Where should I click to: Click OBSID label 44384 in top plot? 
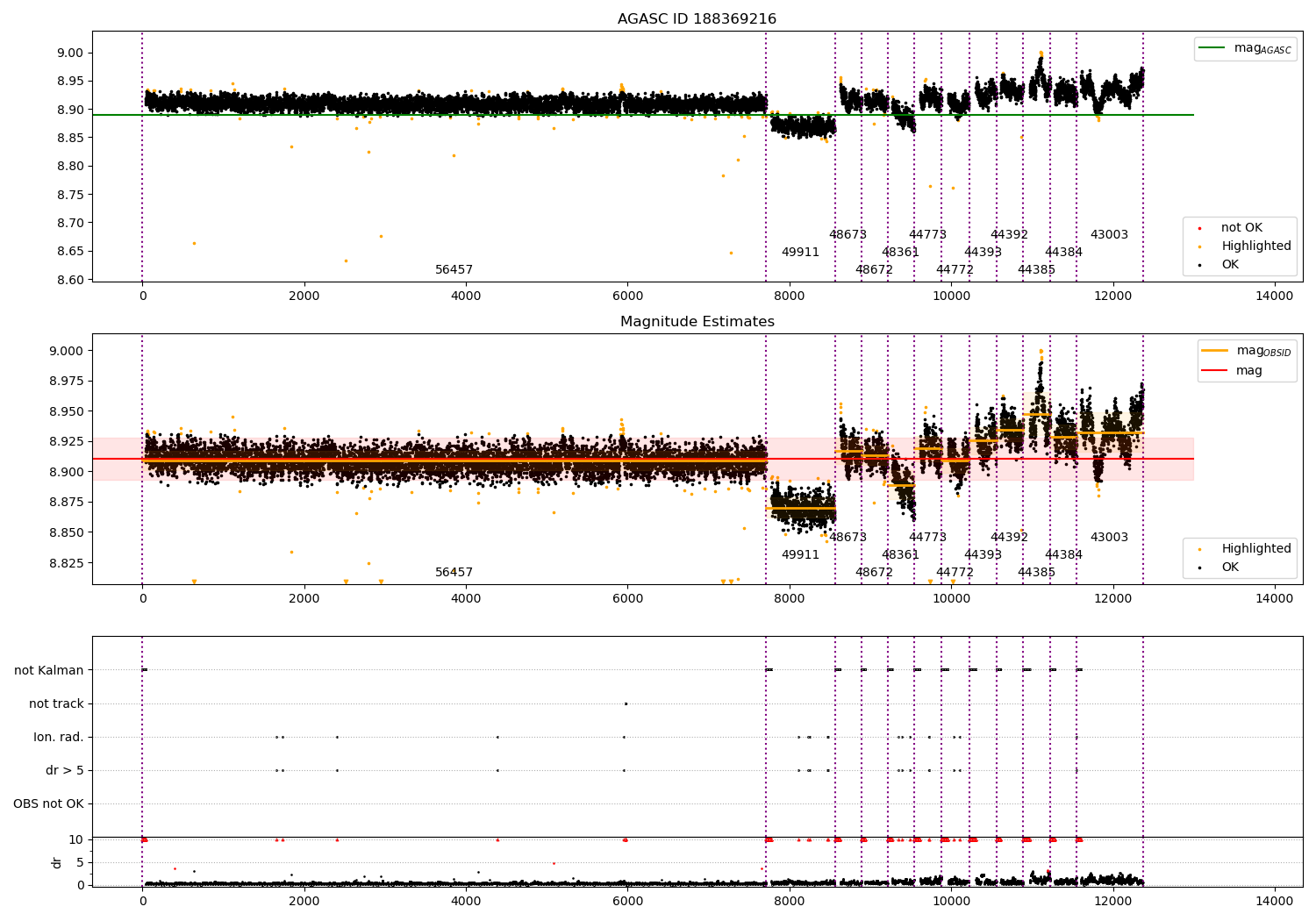pos(1063,253)
